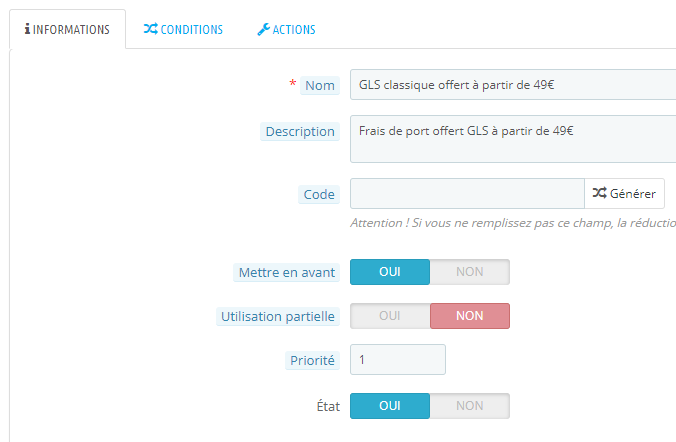Select the Informations tab
The image size is (676, 442).
pyautogui.click(x=67, y=30)
